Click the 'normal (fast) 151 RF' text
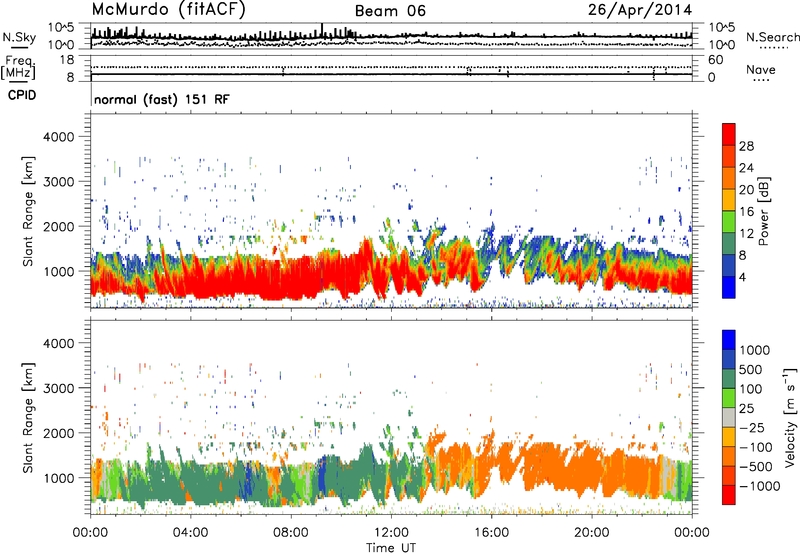Image resolution: width=800 pixels, height=554 pixels. tap(162, 99)
